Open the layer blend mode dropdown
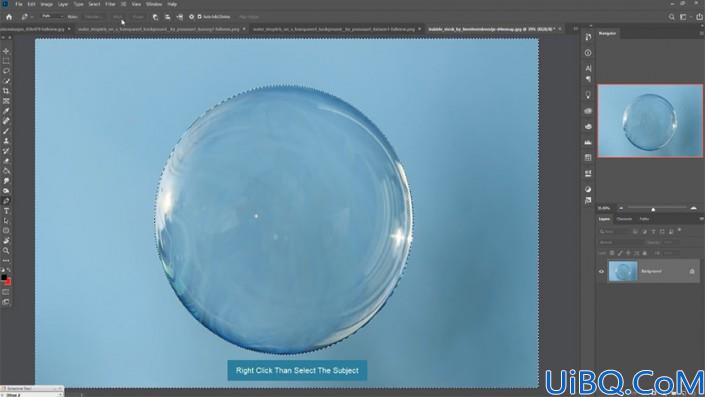The height and width of the screenshot is (397, 705). pos(621,242)
